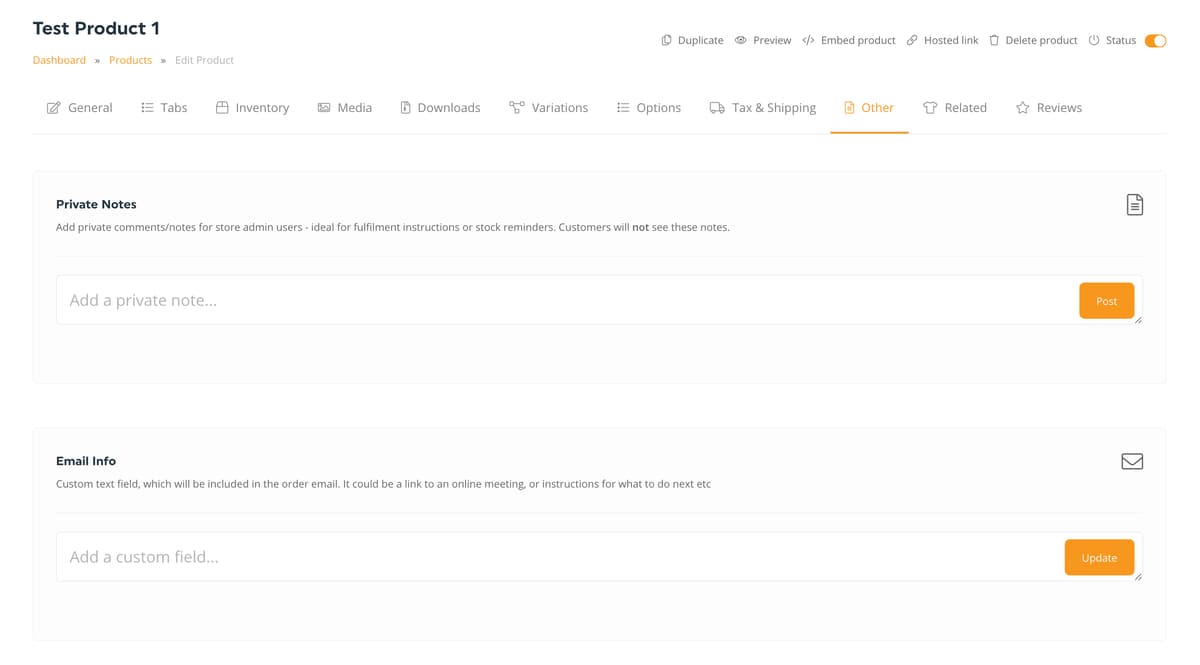This screenshot has height=665, width=1200.
Task: Open the Inventory tab
Action: 253,108
